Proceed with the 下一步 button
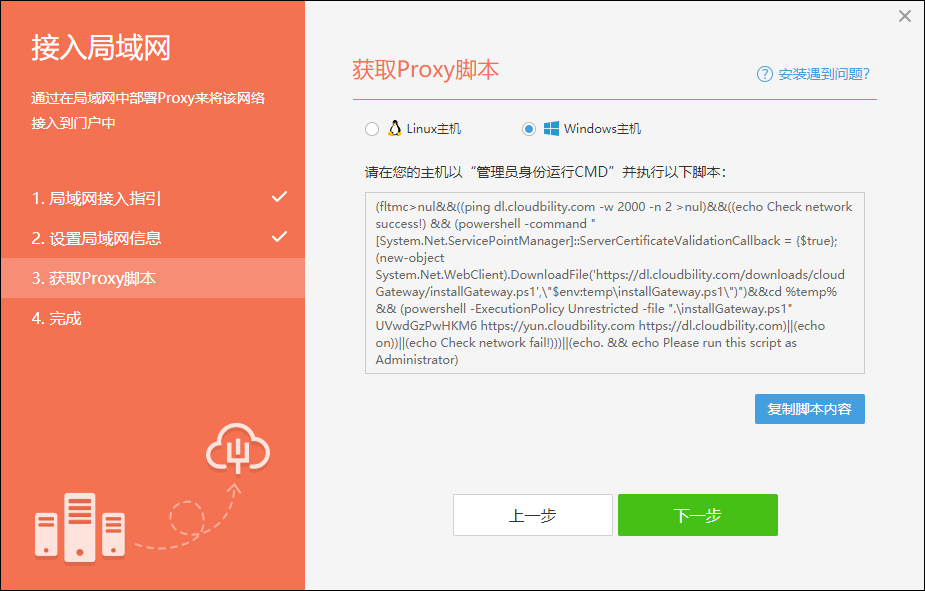Screen dimensions: 925x591 pyautogui.click(x=697, y=515)
